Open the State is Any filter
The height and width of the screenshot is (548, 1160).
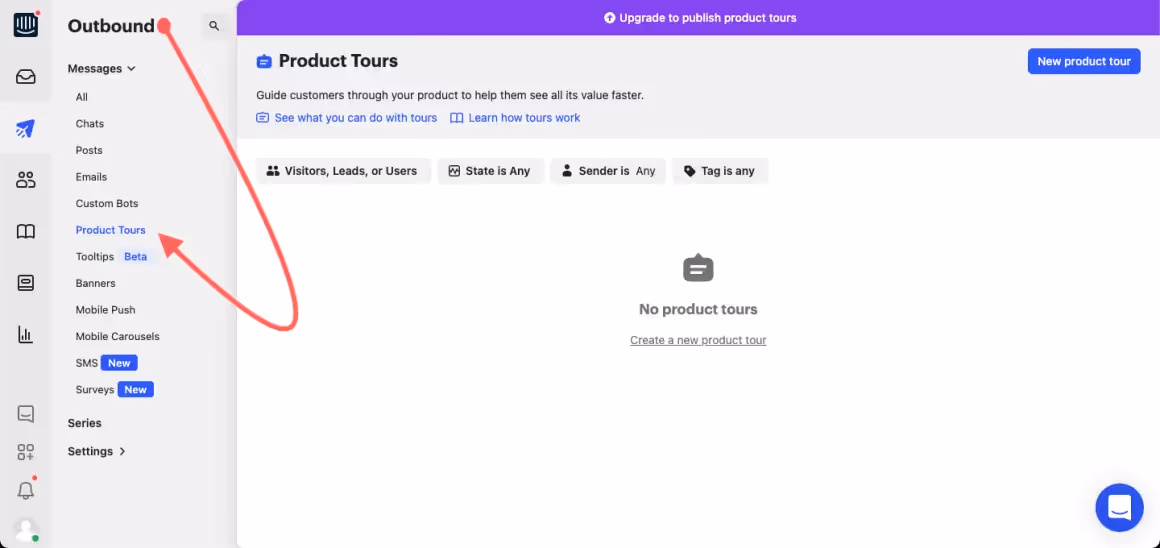[x=490, y=171]
